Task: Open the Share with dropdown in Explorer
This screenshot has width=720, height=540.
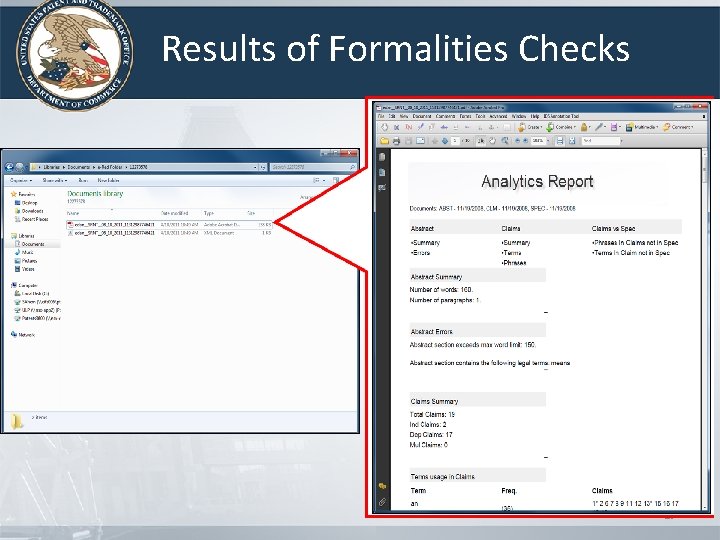Action: tap(55, 180)
